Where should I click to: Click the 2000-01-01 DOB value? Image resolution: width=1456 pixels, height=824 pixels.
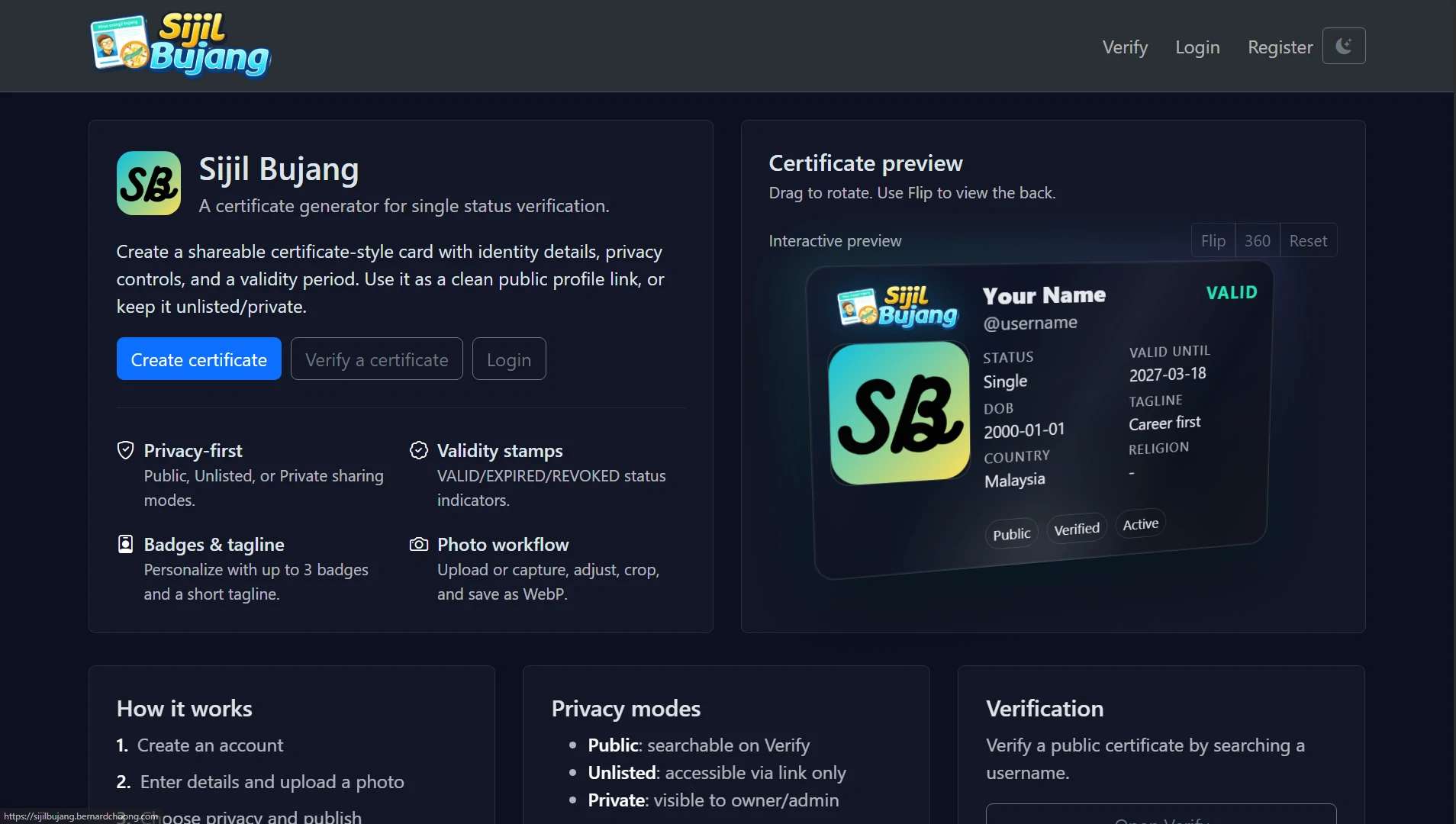pos(1024,430)
